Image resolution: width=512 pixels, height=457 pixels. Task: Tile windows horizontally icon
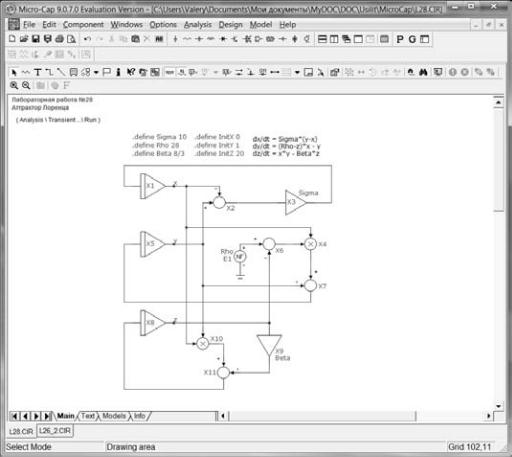[x=322, y=39]
